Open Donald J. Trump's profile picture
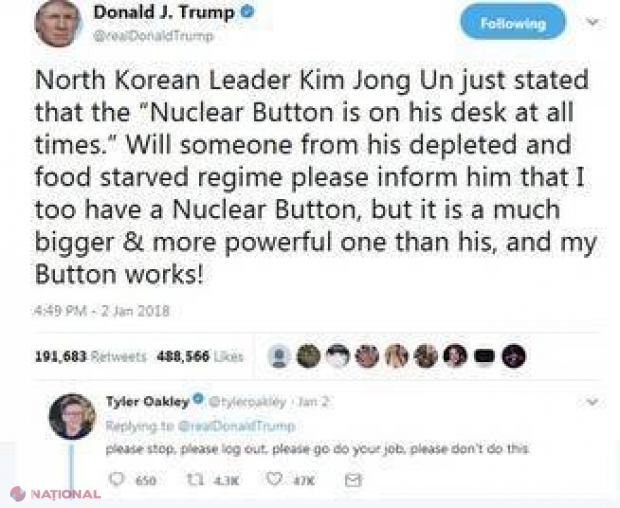 (x=58, y=23)
